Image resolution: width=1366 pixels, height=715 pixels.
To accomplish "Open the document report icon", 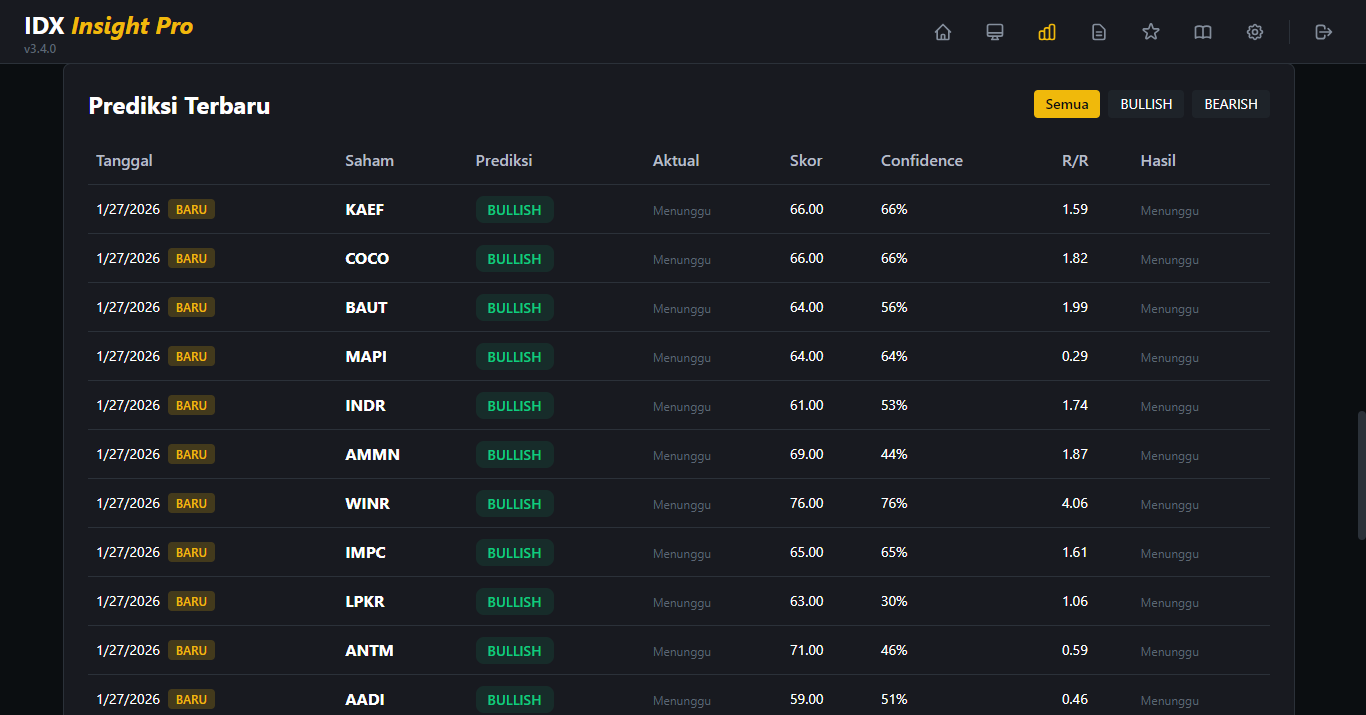I will 1099,32.
